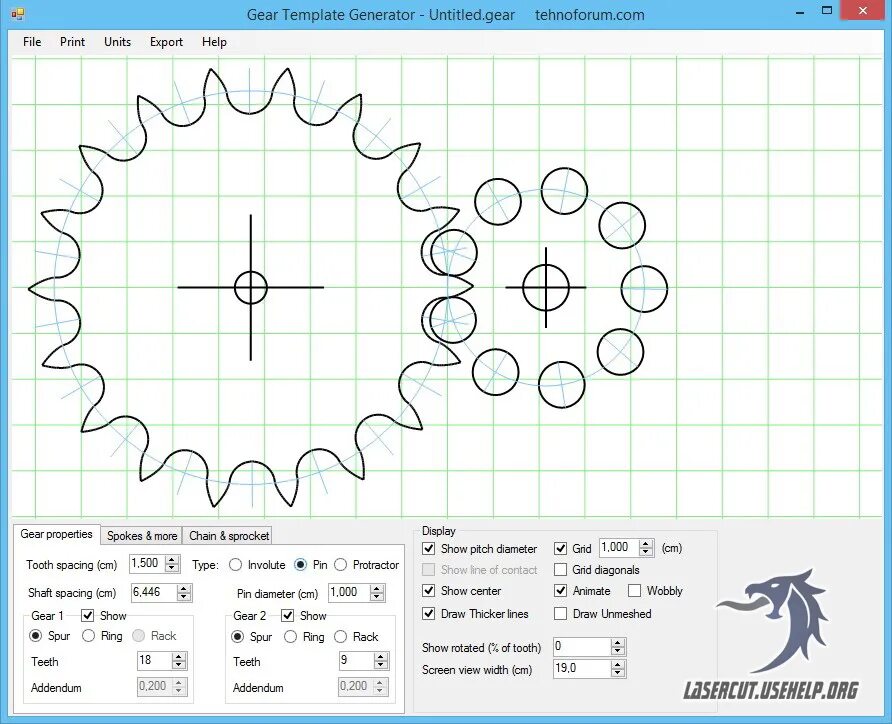
Task: Toggle Draw Thicker lines
Action: click(x=427, y=614)
